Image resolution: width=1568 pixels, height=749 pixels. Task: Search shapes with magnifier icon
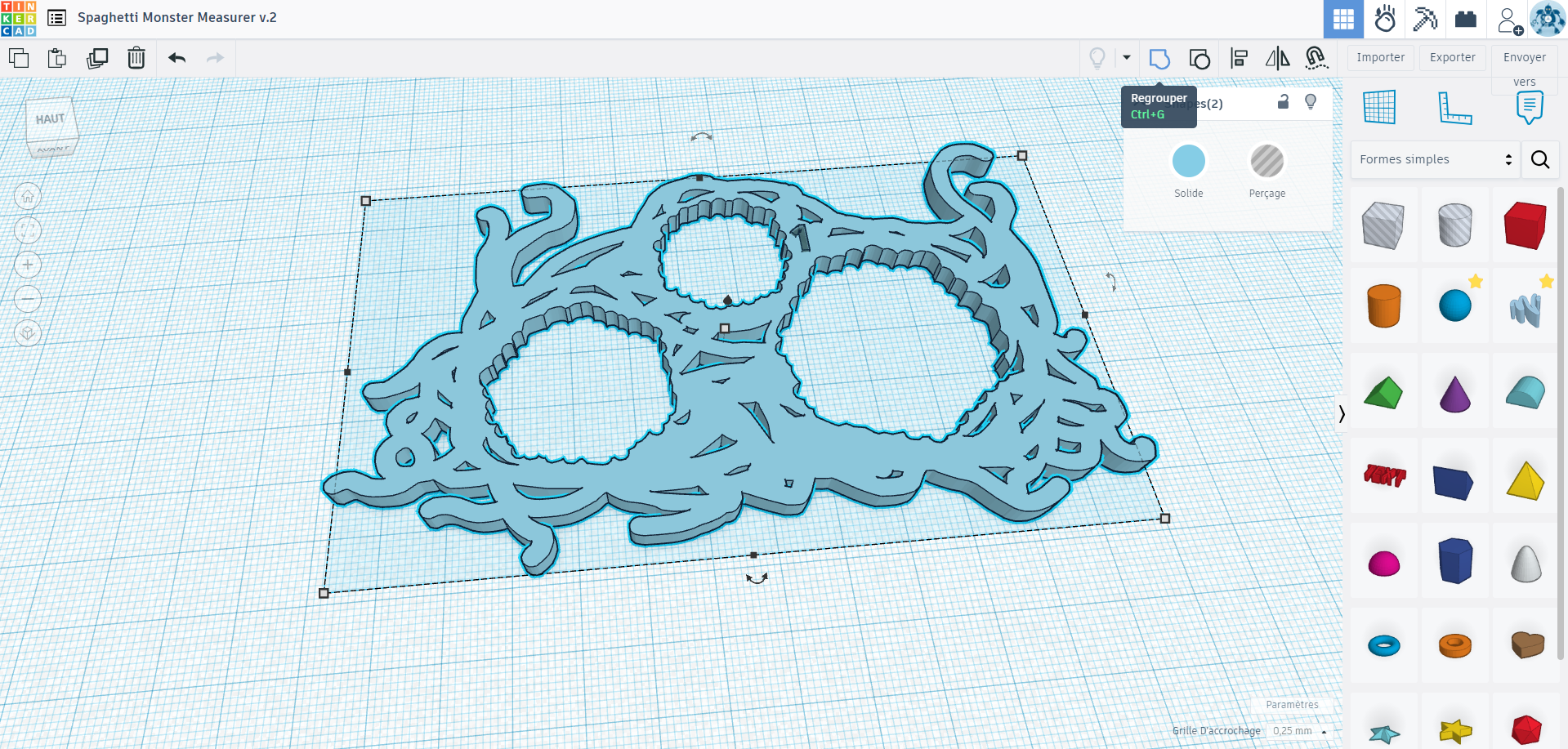click(1540, 159)
